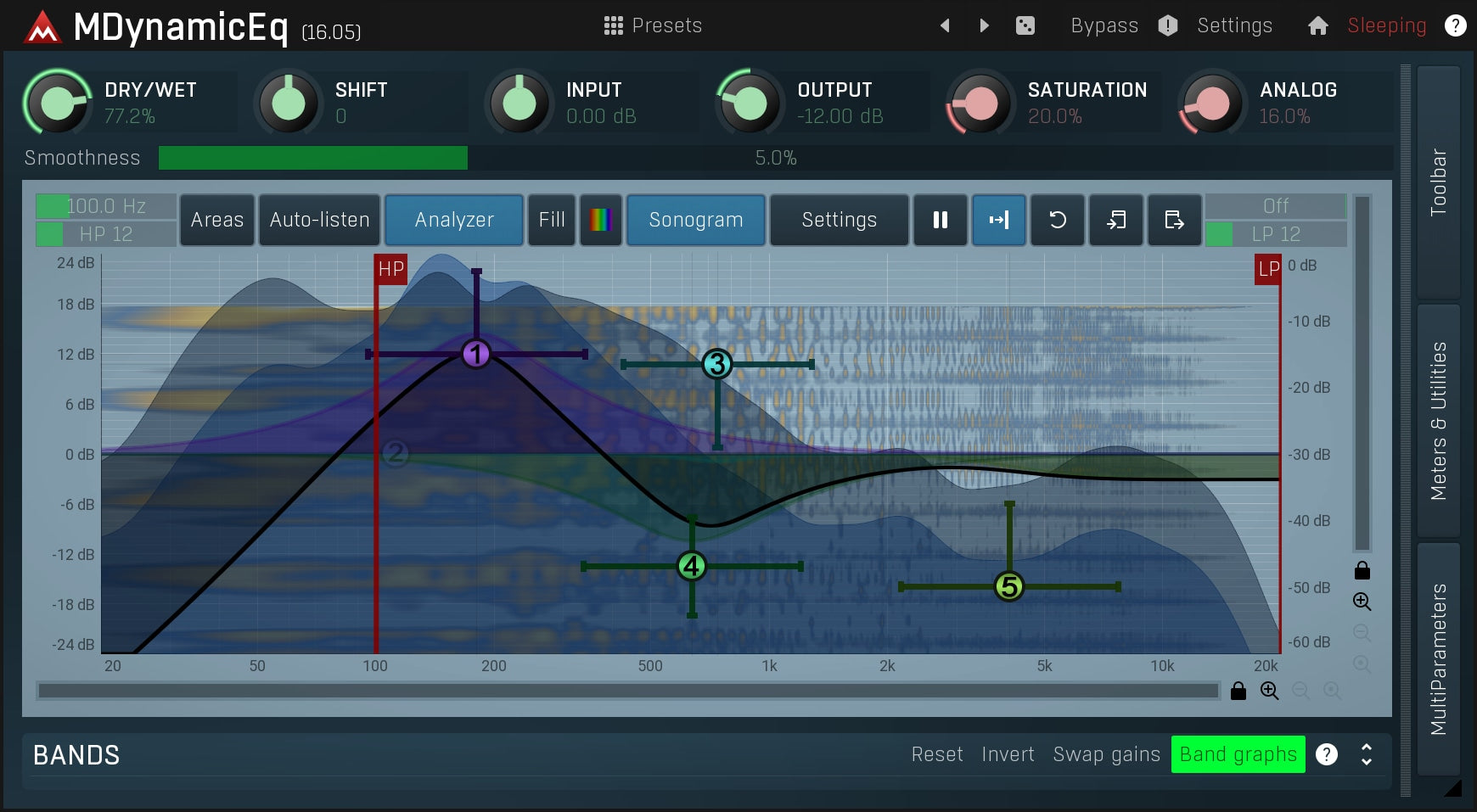Disable the Sonogram view
Image resolution: width=1477 pixels, height=812 pixels.
pyautogui.click(x=695, y=220)
